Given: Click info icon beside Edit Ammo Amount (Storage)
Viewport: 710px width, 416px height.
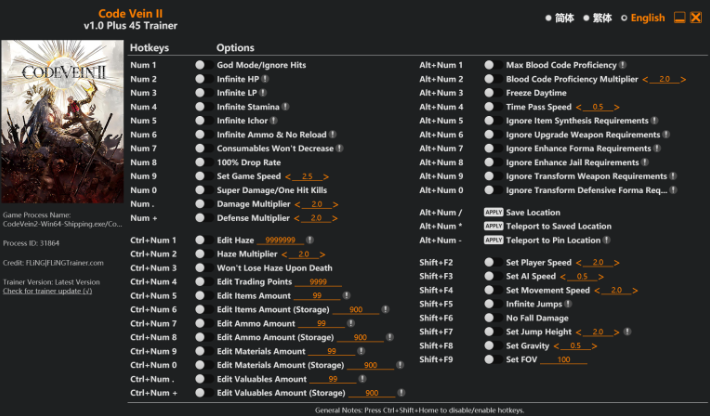Looking at the screenshot, I should click(390, 337).
